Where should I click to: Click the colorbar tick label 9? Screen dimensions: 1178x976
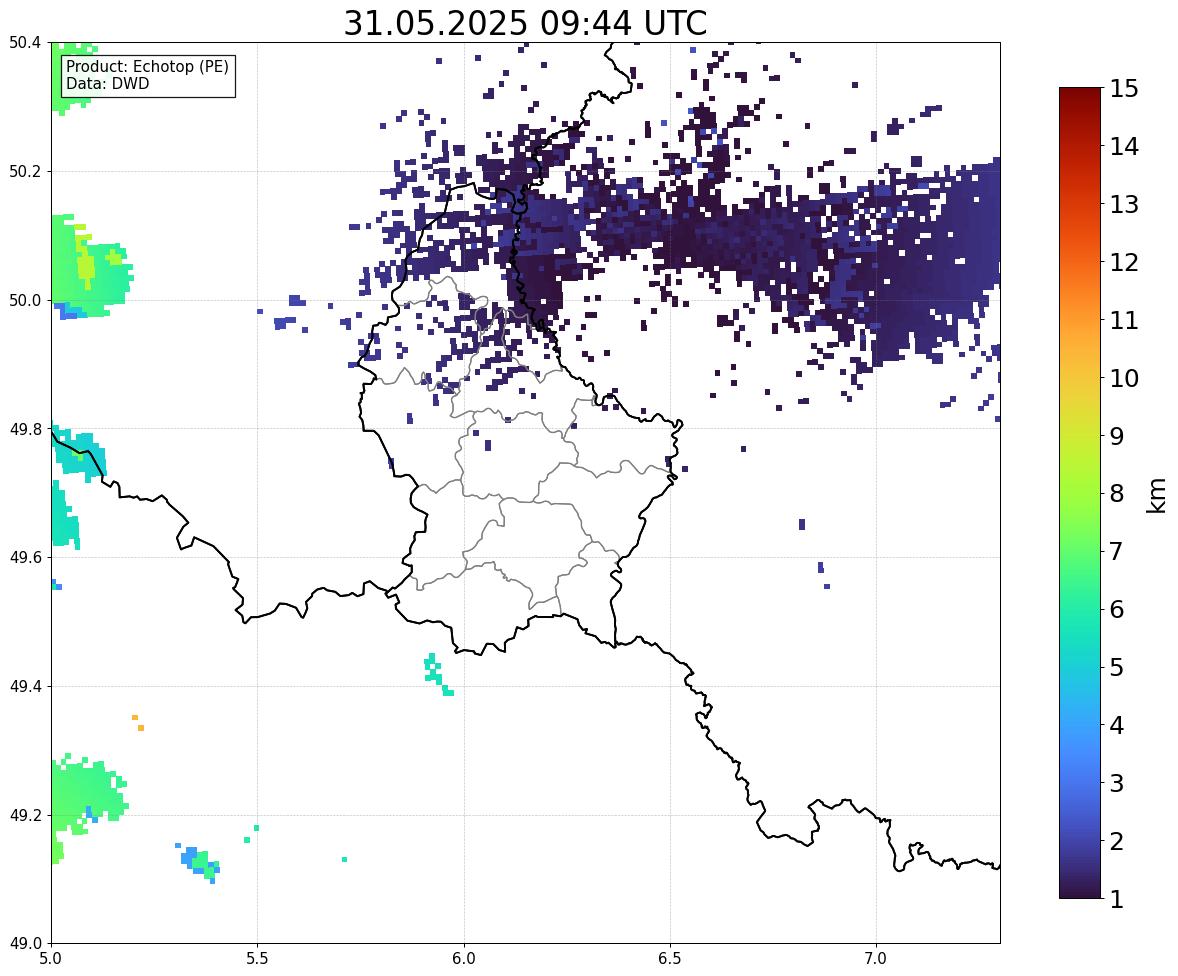click(x=1117, y=436)
